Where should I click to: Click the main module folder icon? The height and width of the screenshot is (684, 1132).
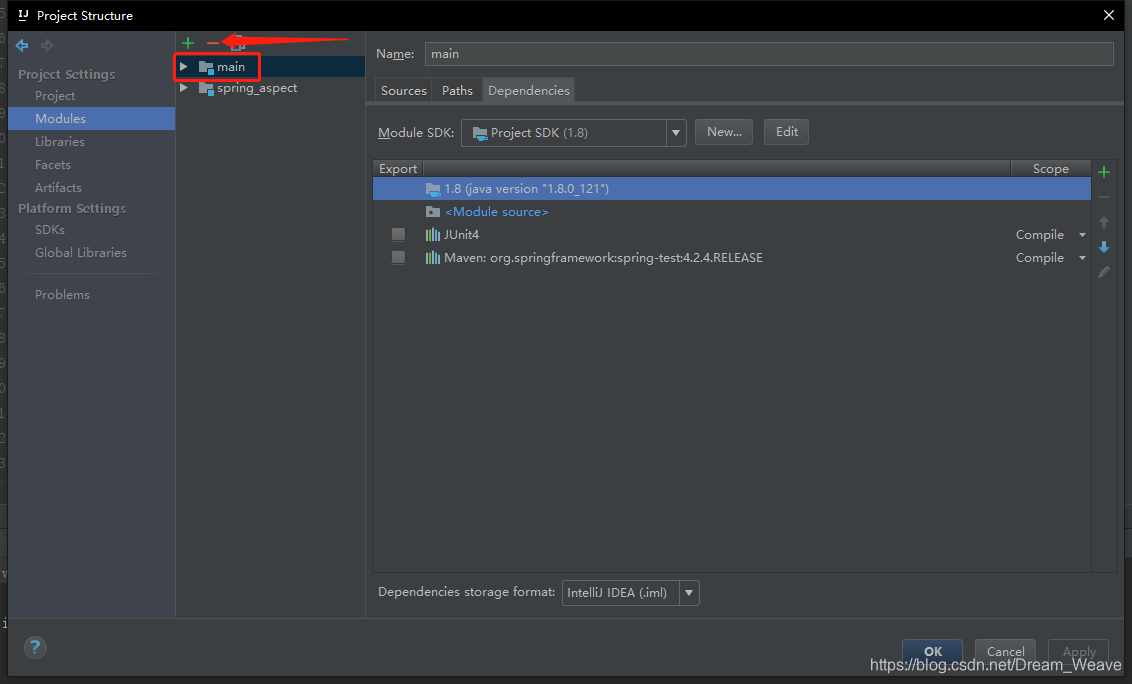tap(206, 67)
